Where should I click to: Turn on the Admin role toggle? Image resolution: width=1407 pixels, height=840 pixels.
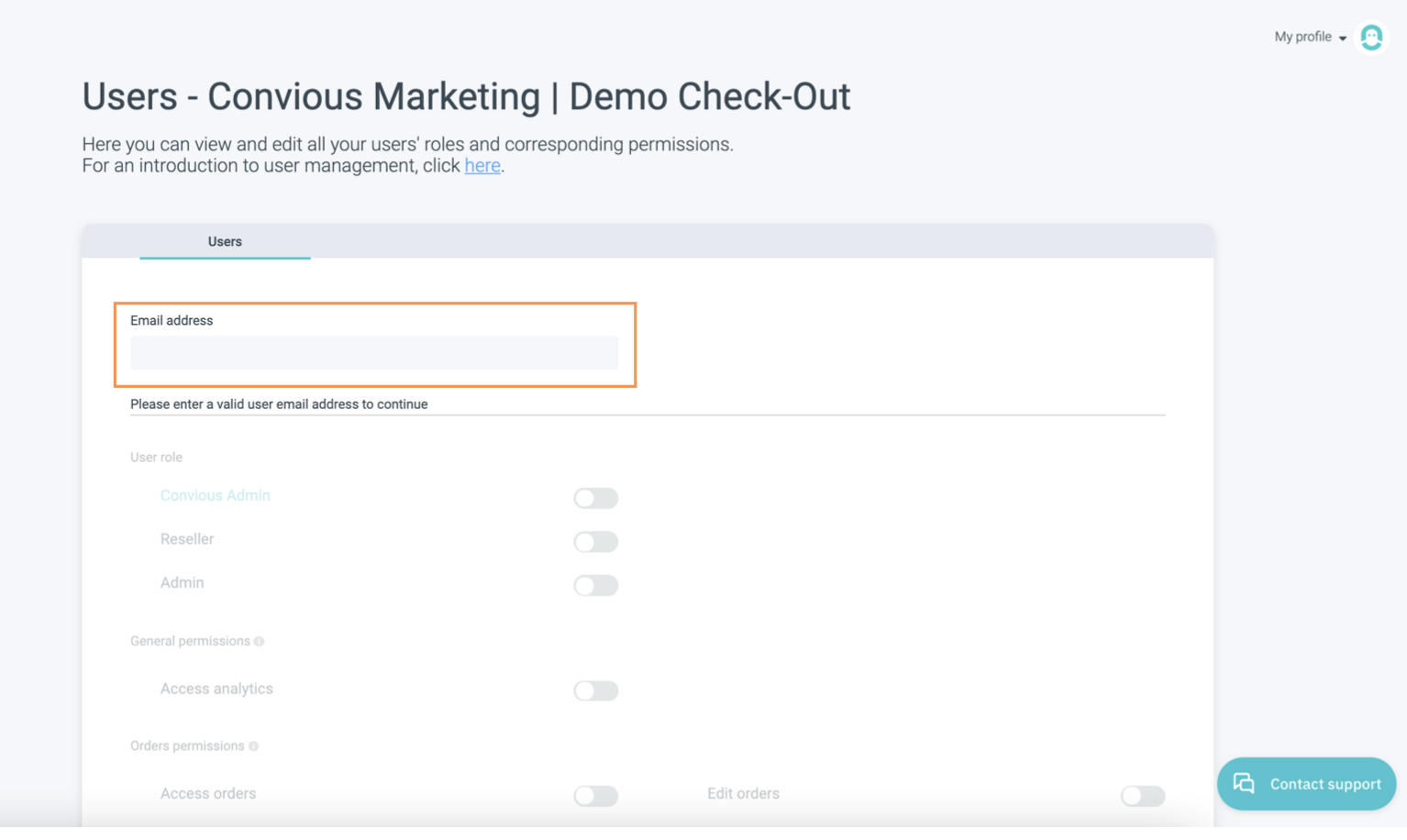pyautogui.click(x=595, y=585)
